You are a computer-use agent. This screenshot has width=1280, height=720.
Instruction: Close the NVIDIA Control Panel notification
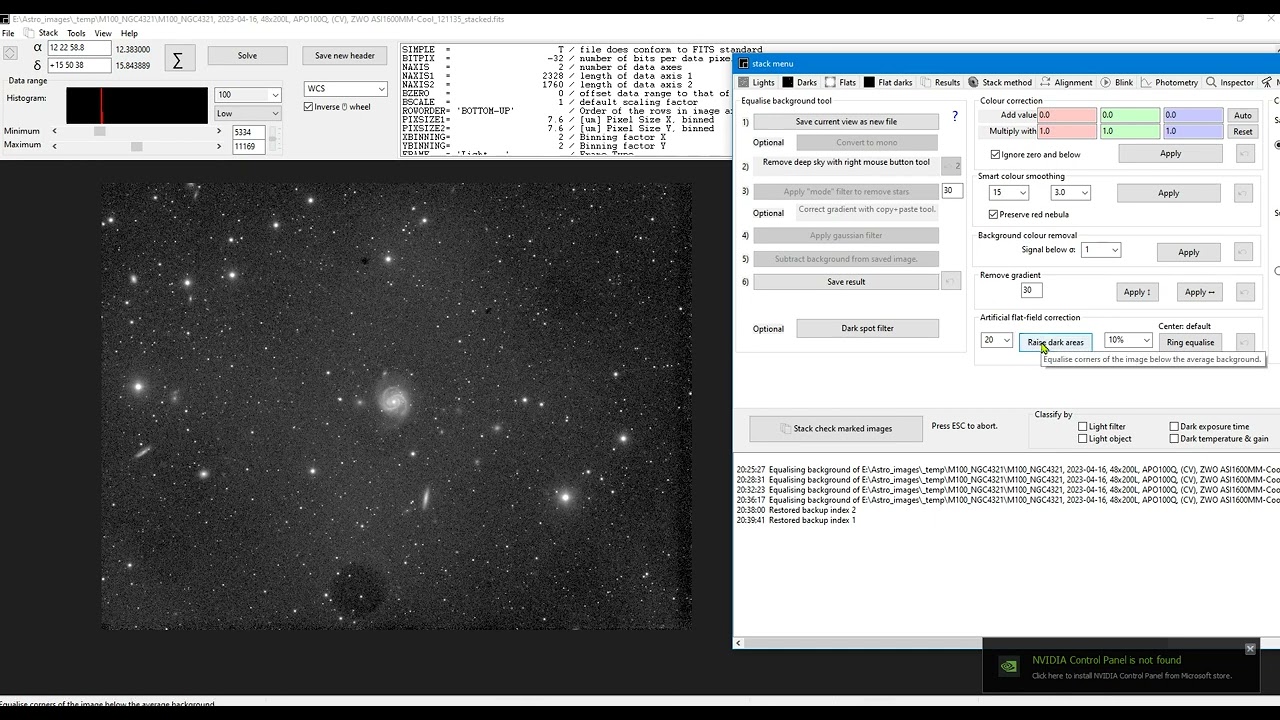click(1250, 649)
